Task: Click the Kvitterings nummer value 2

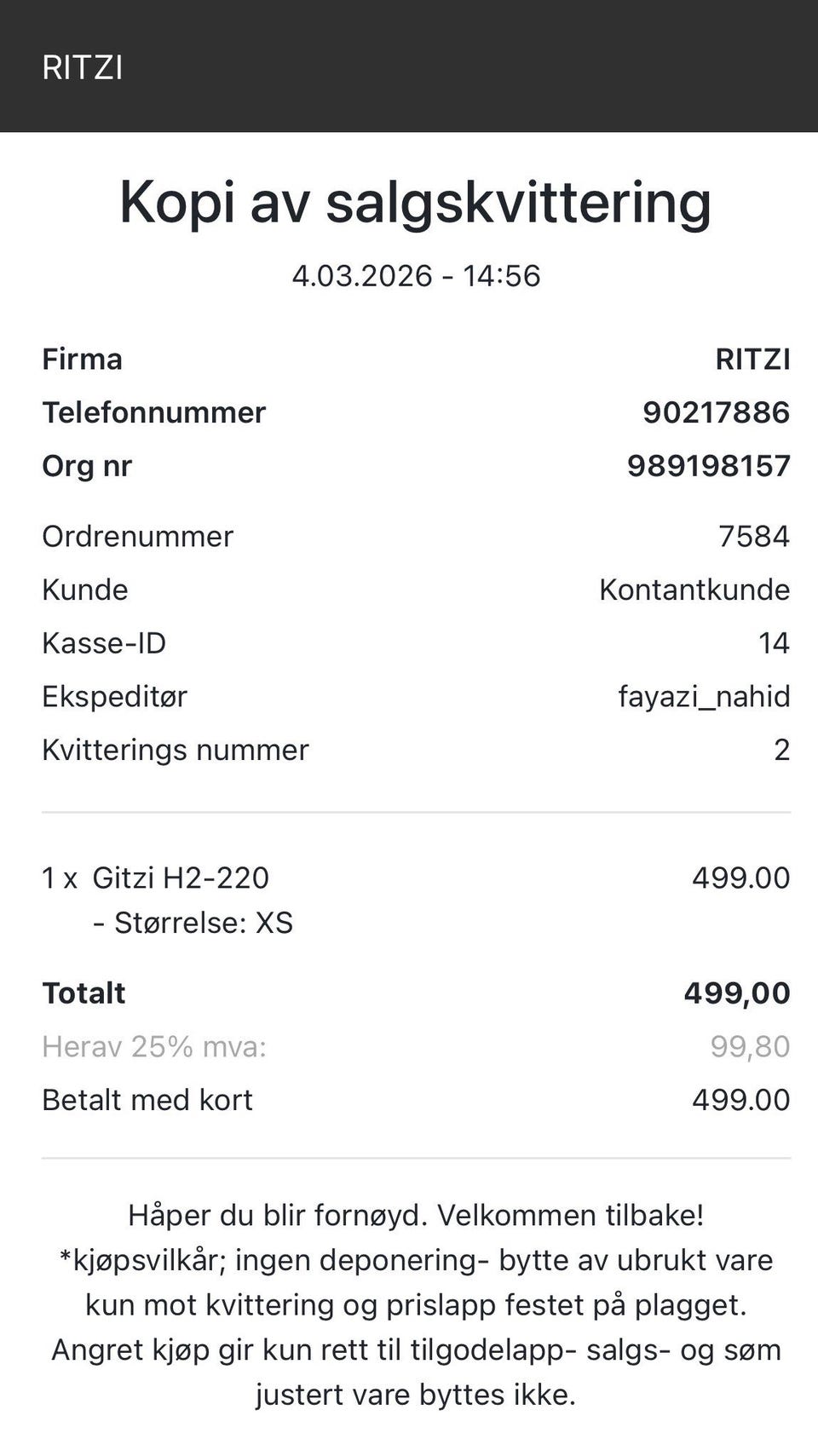Action: pyautogui.click(x=781, y=750)
